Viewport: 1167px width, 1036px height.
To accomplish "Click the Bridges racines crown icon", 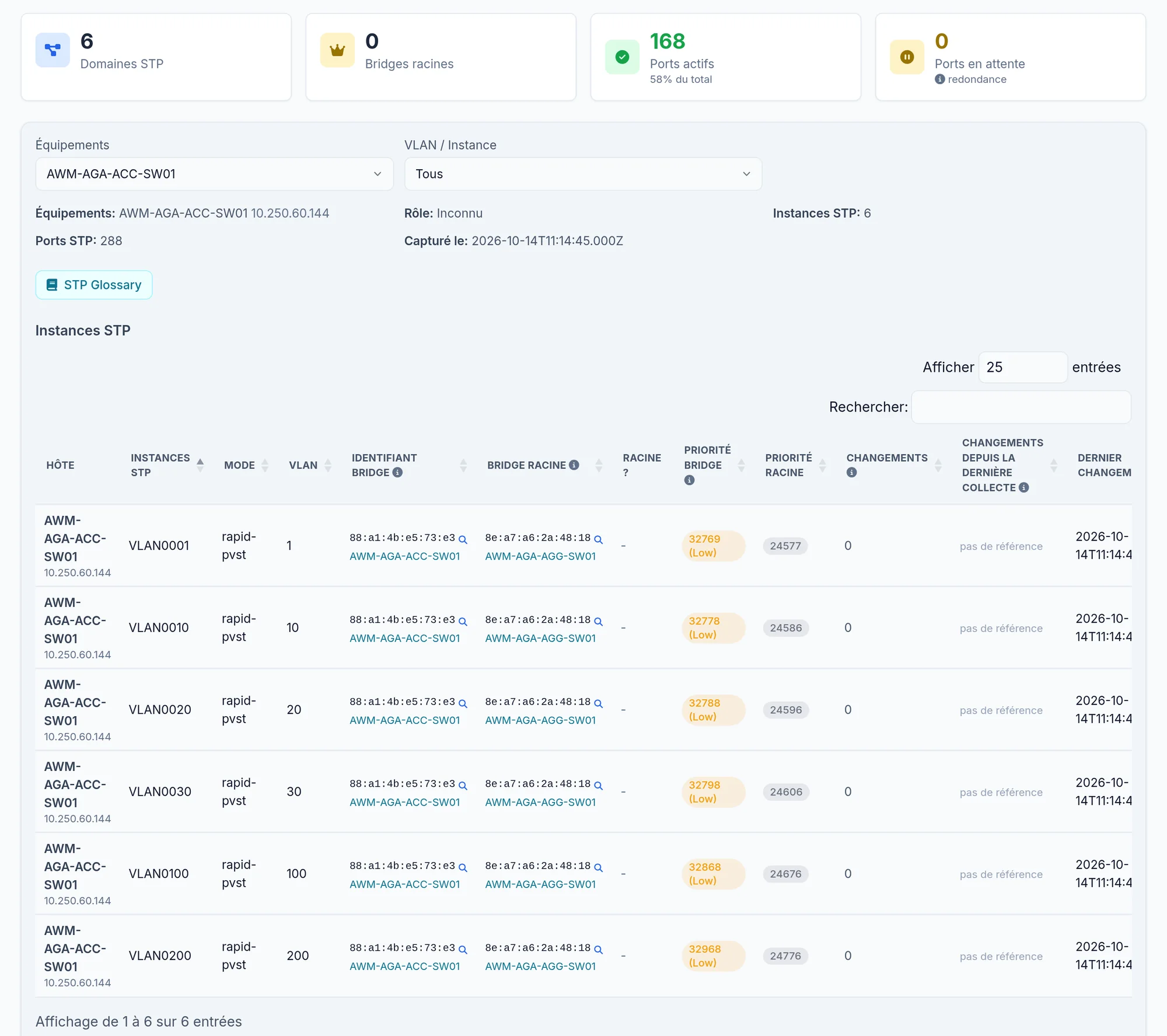I will click(x=337, y=50).
